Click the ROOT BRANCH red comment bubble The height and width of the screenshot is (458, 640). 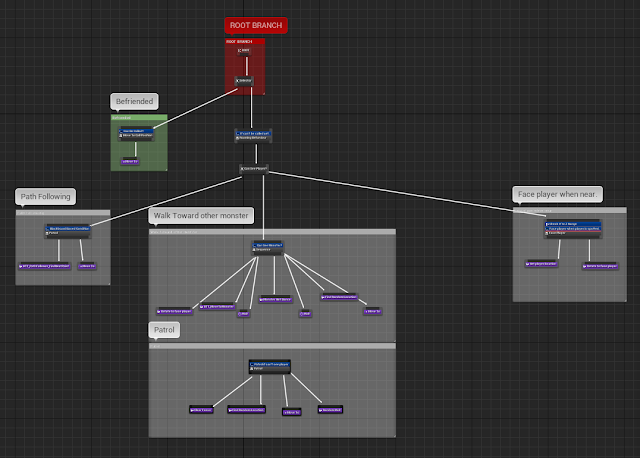256,25
